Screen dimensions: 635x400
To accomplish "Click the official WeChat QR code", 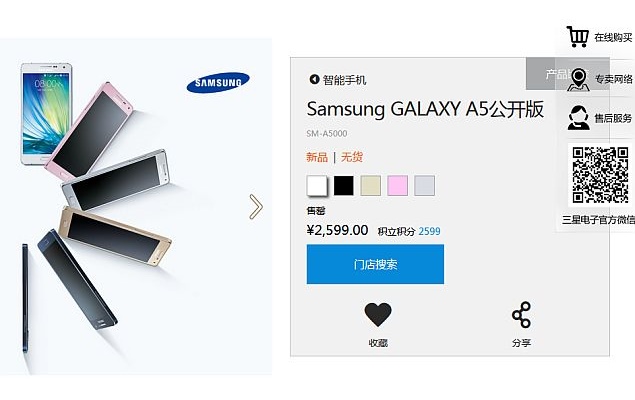I will (599, 175).
